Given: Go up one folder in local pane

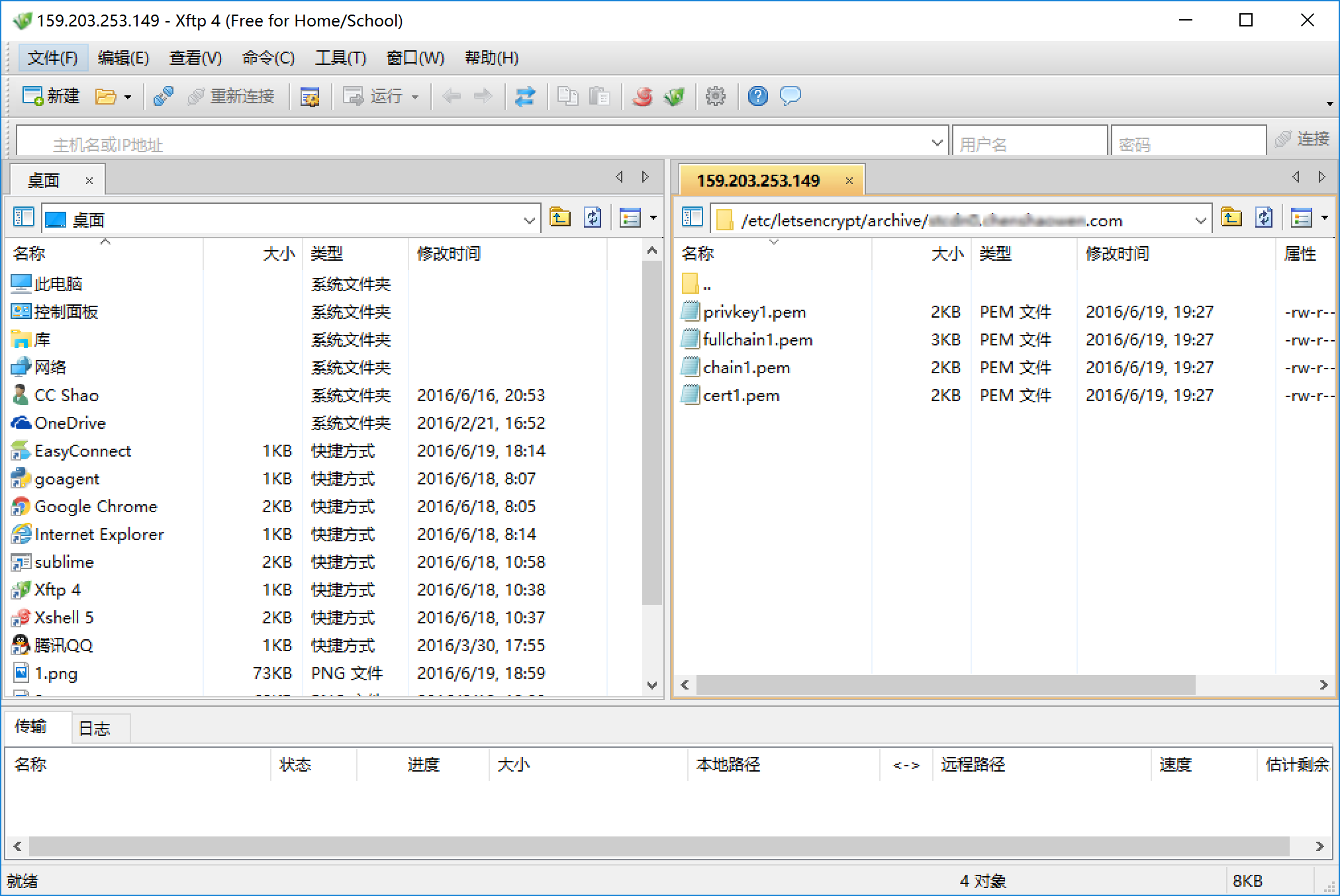Looking at the screenshot, I should pyautogui.click(x=560, y=218).
